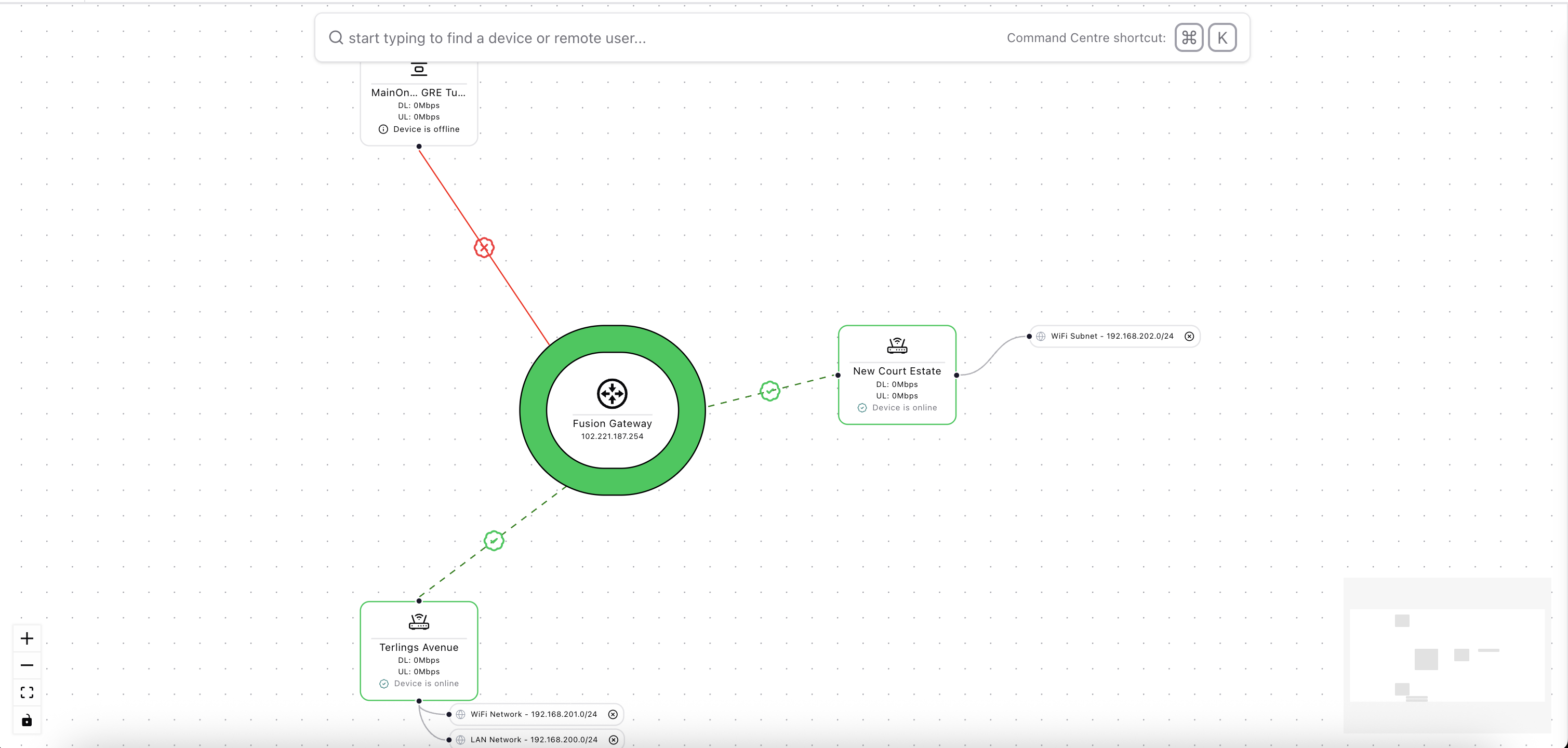Remove LAN Network 192.168.200.0/24 chip
This screenshot has height=748, width=1568.
point(614,740)
